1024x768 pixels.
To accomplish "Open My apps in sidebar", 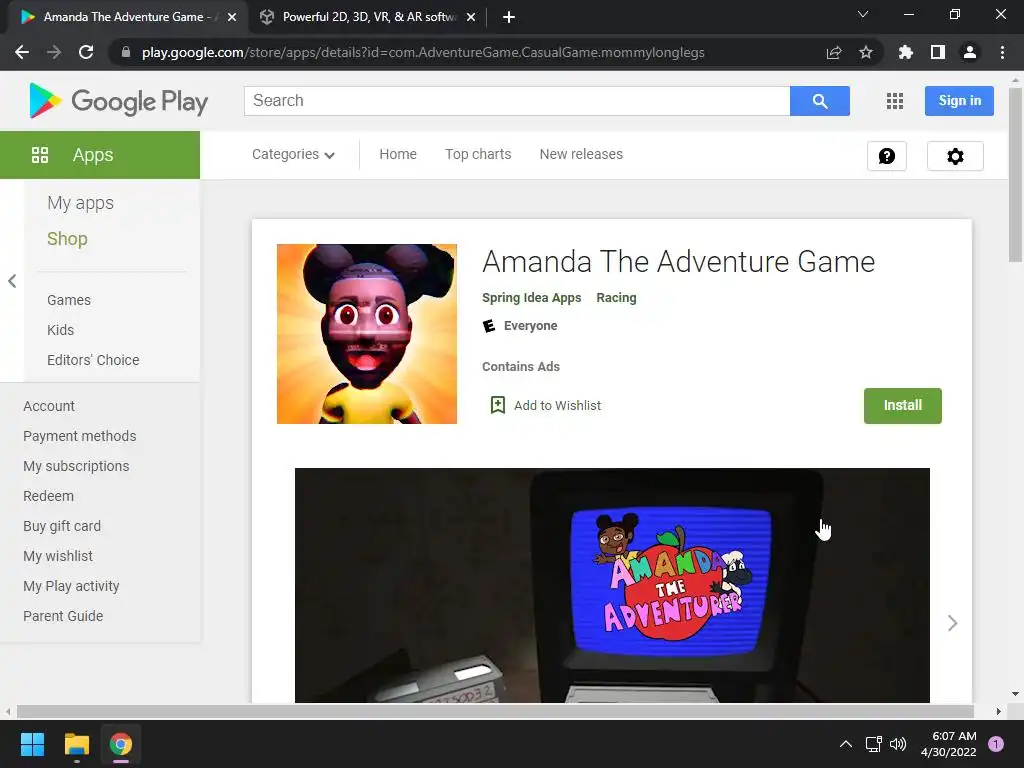I will point(80,203).
